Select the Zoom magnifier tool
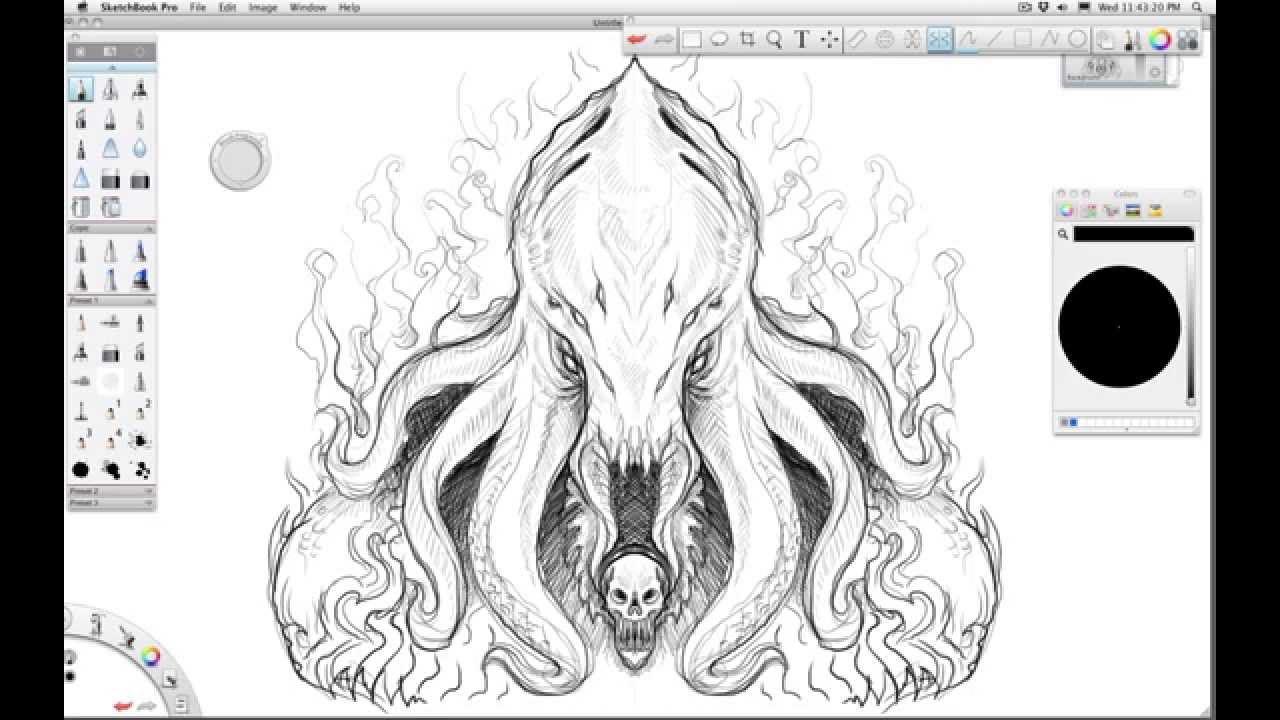This screenshot has width=1280, height=720. pyautogui.click(x=775, y=40)
